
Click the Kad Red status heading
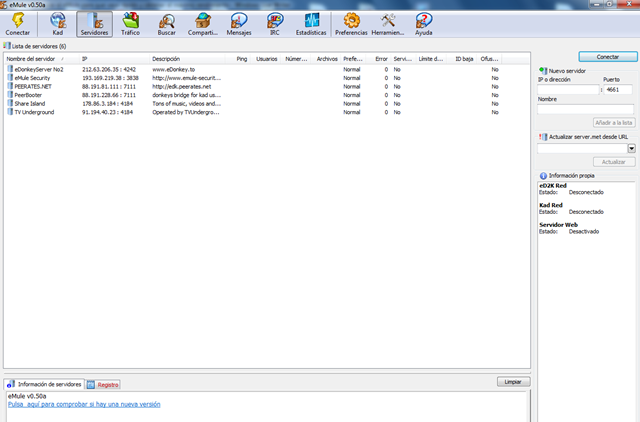(x=551, y=205)
